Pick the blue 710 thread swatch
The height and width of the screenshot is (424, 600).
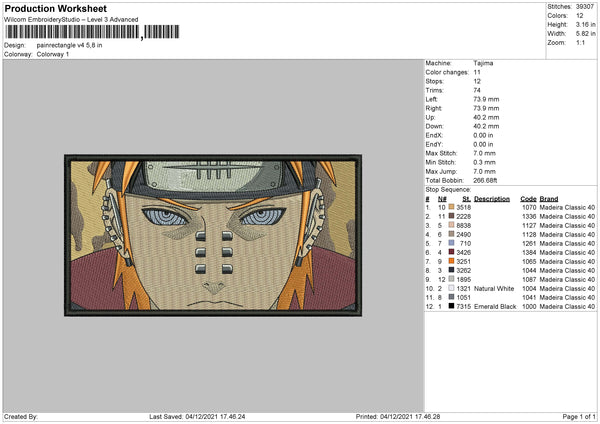[451, 243]
